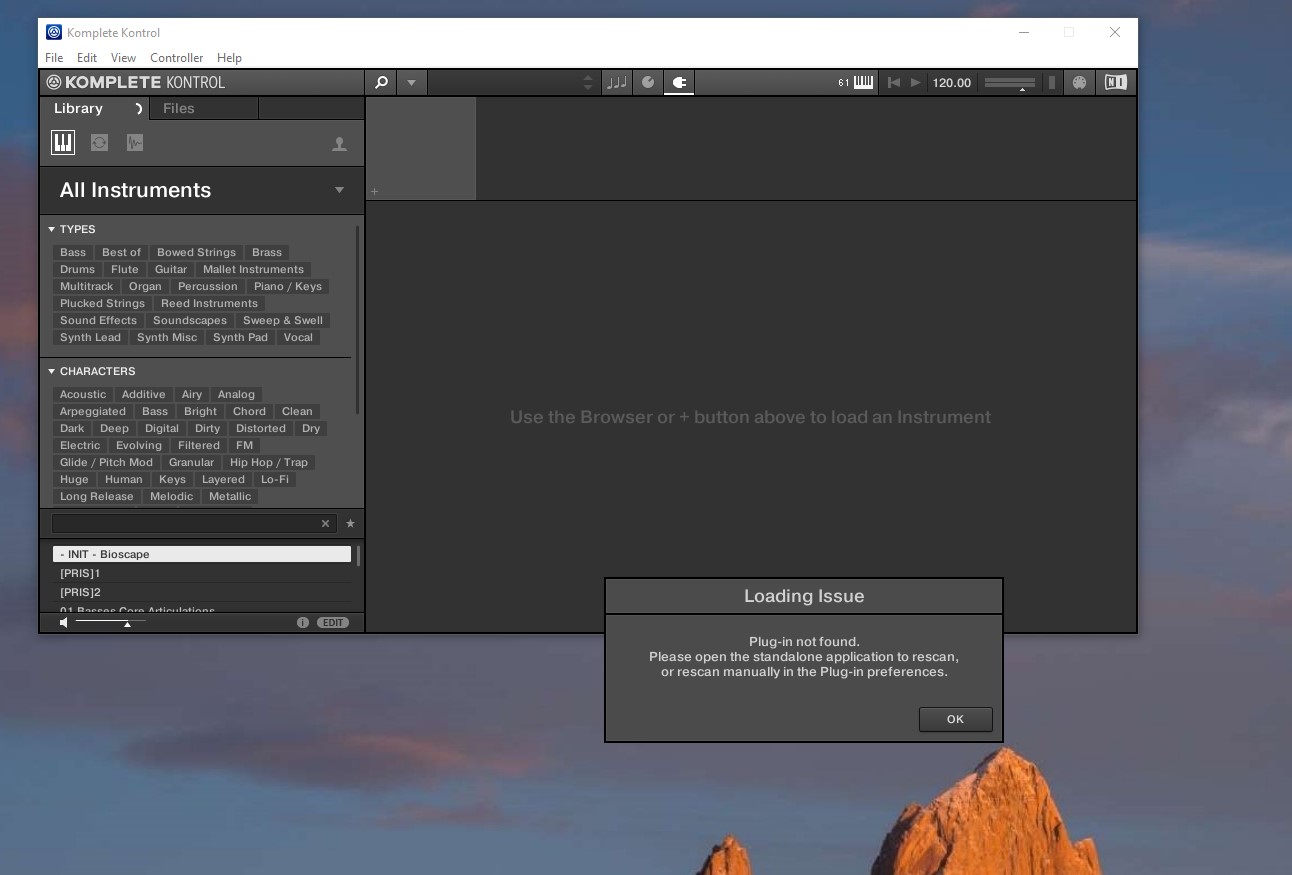Screen dimensions: 1292x875
Task: Toggle the Lo-Fi character tag
Action: (275, 479)
